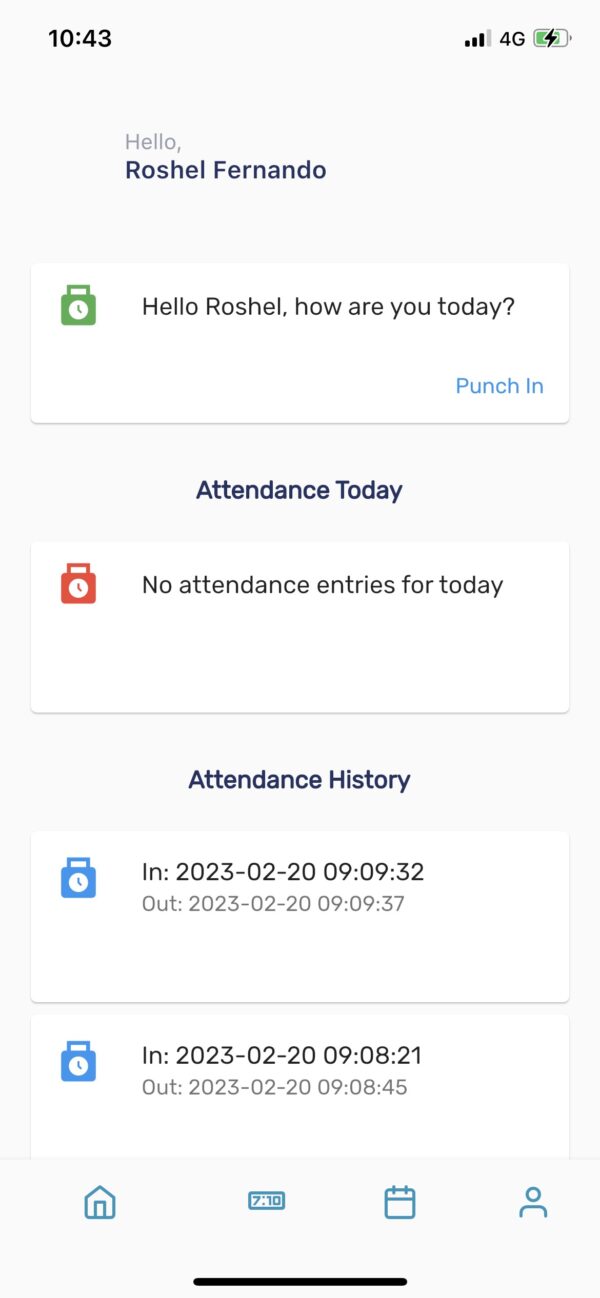Screen dimensions: 600x1298
Task: Tap the home indicator bar at screen bottom
Action: (x=299, y=1281)
